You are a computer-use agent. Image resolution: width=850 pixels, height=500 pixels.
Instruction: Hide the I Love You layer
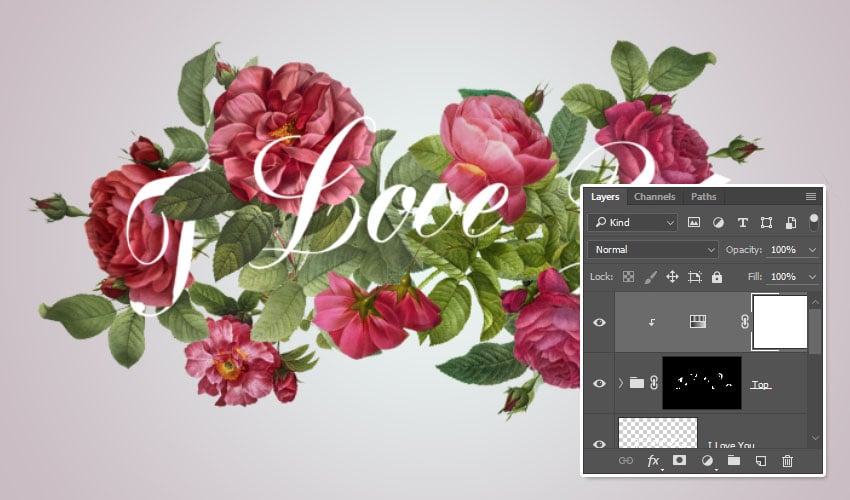tap(599, 444)
